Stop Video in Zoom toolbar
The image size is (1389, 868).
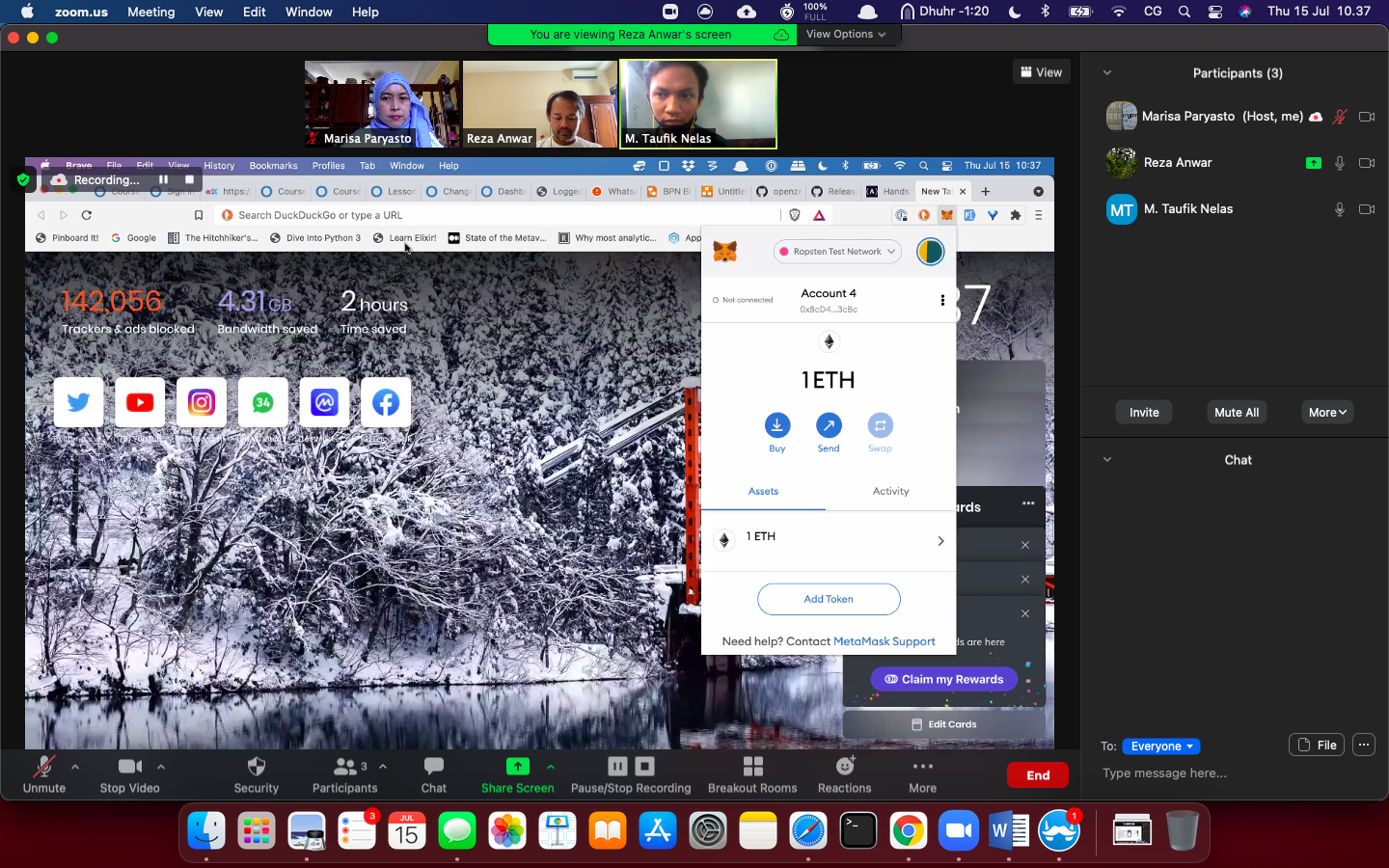coord(129,774)
